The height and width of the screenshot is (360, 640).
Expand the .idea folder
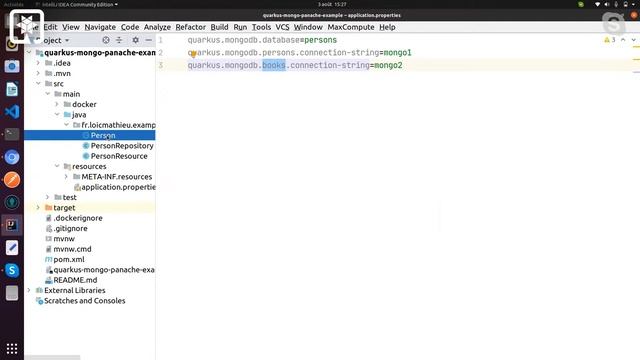pyautogui.click(x=38, y=63)
